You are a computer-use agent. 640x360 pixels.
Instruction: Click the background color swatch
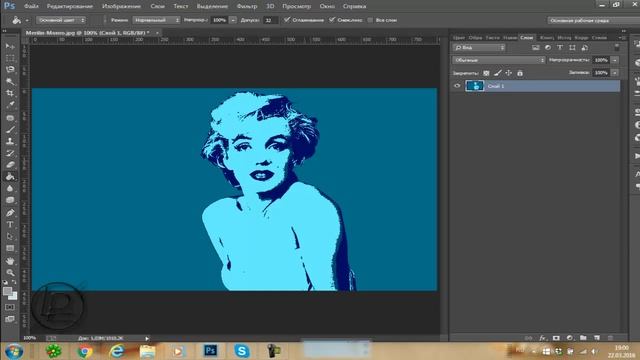tap(13, 296)
